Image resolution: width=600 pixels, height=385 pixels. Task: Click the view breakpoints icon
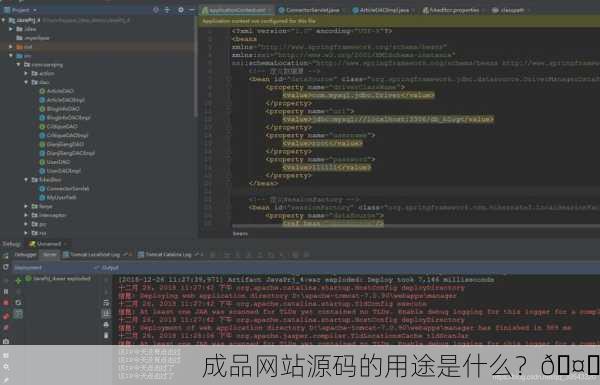tap(6, 316)
